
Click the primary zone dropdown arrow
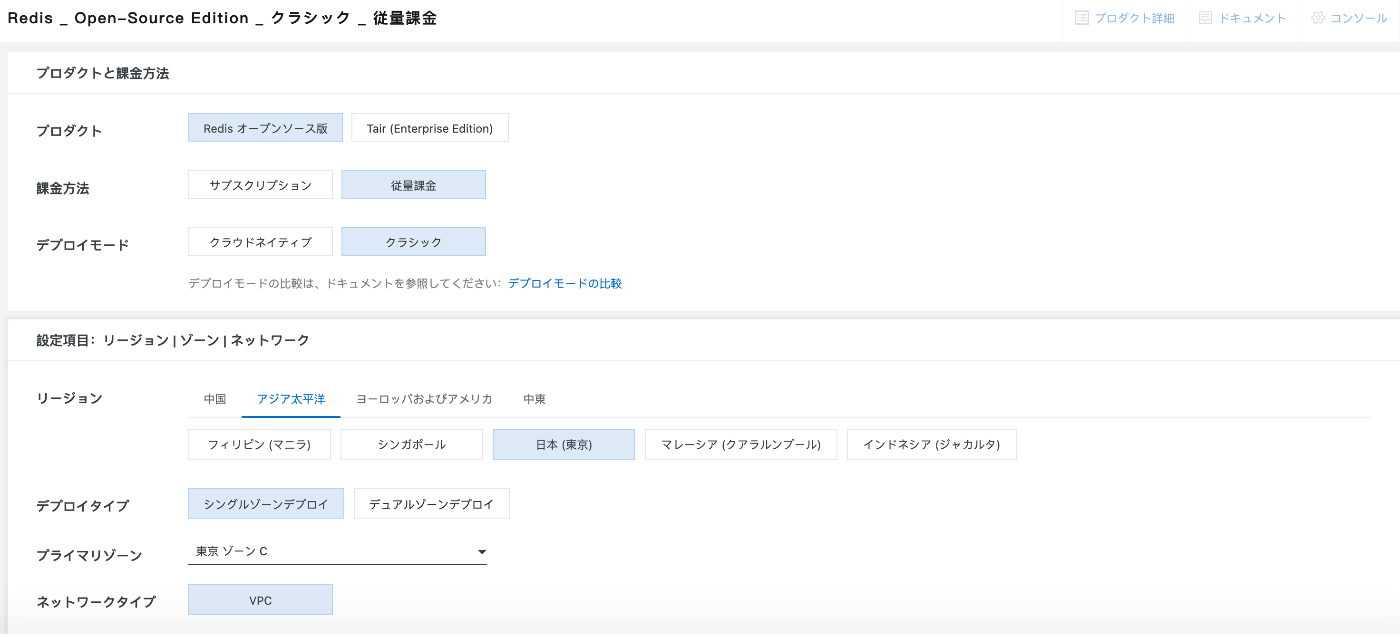click(x=481, y=552)
